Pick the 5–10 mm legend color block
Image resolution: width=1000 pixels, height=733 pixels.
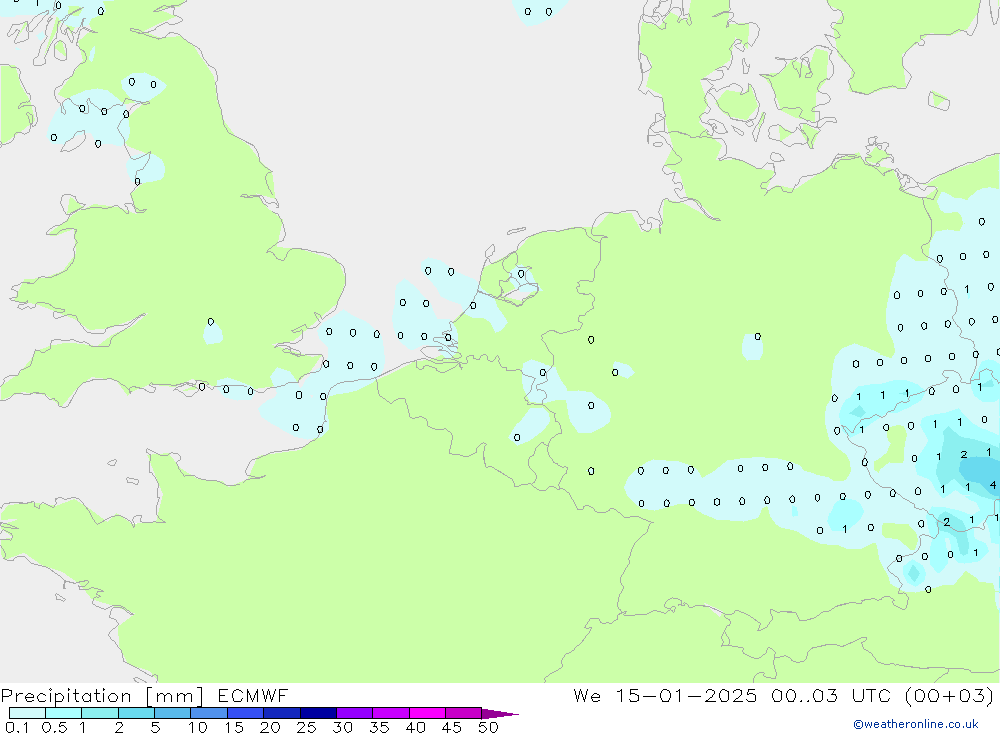173,713
